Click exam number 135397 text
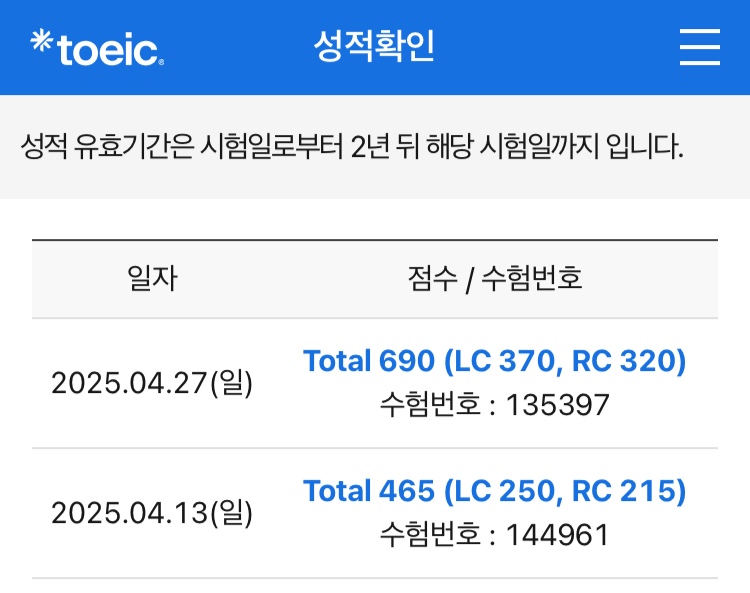 point(557,405)
